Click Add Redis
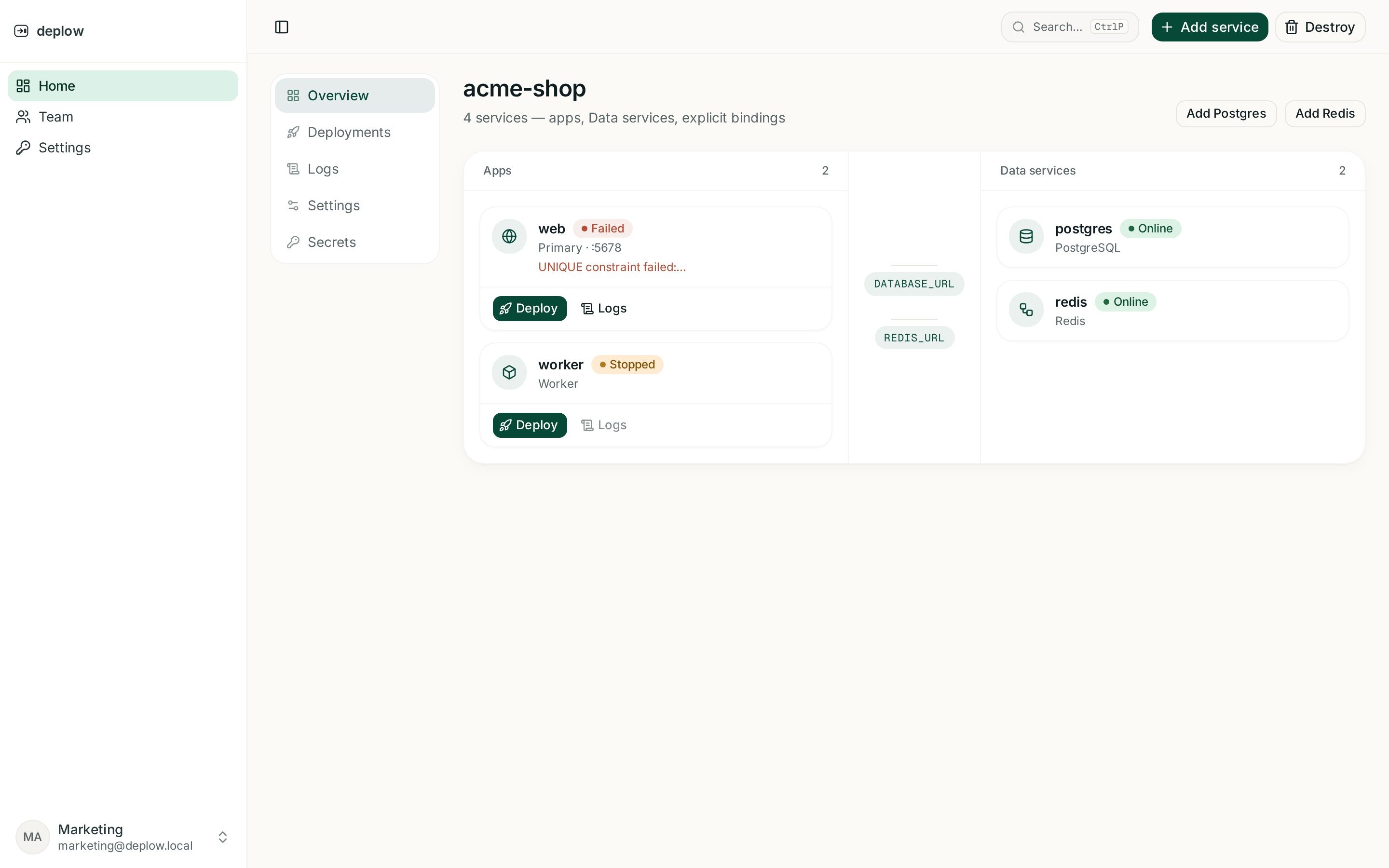Screen dimensions: 1389x868 click(x=1325, y=114)
